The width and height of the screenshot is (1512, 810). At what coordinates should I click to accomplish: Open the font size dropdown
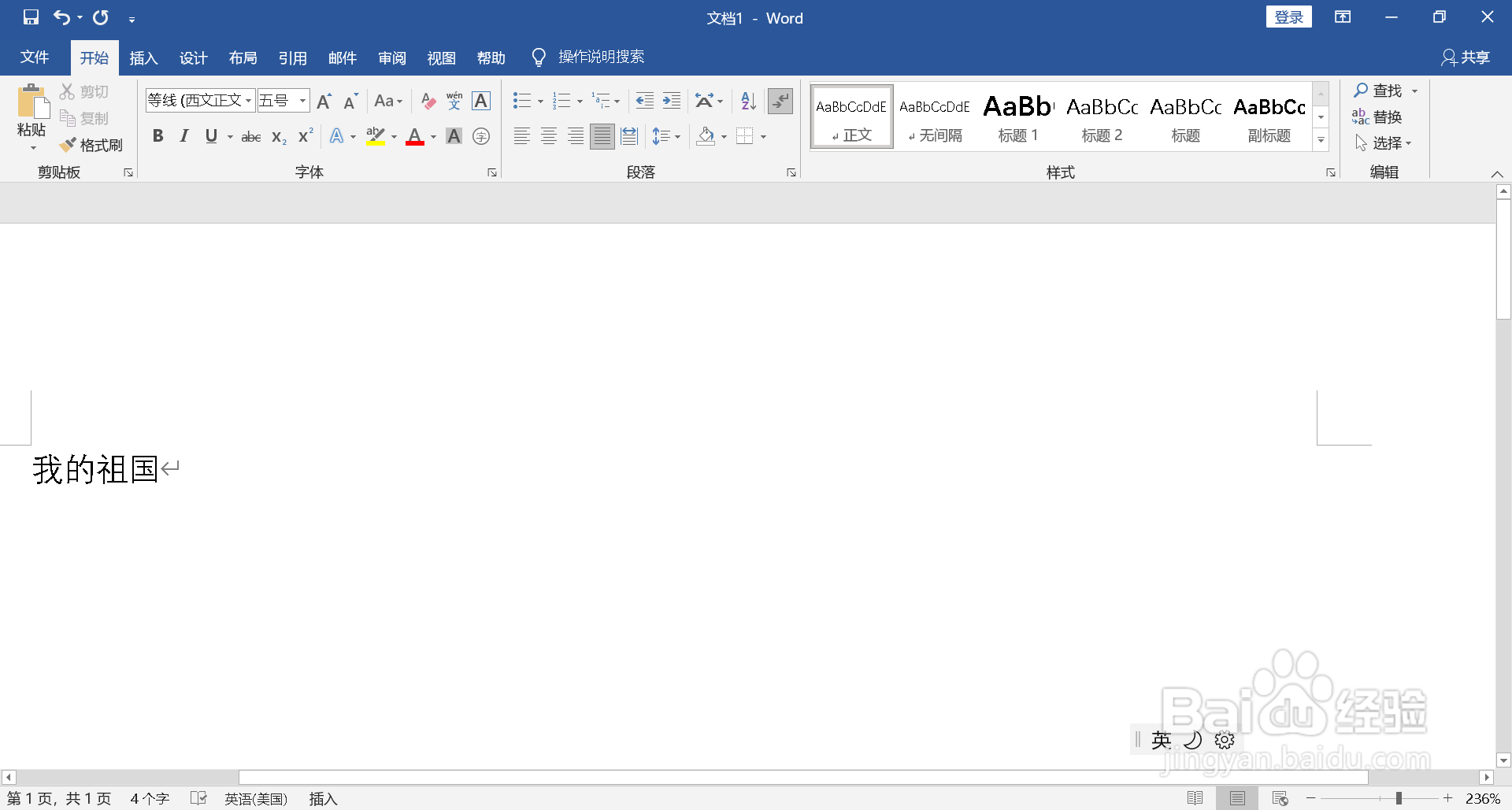[302, 101]
